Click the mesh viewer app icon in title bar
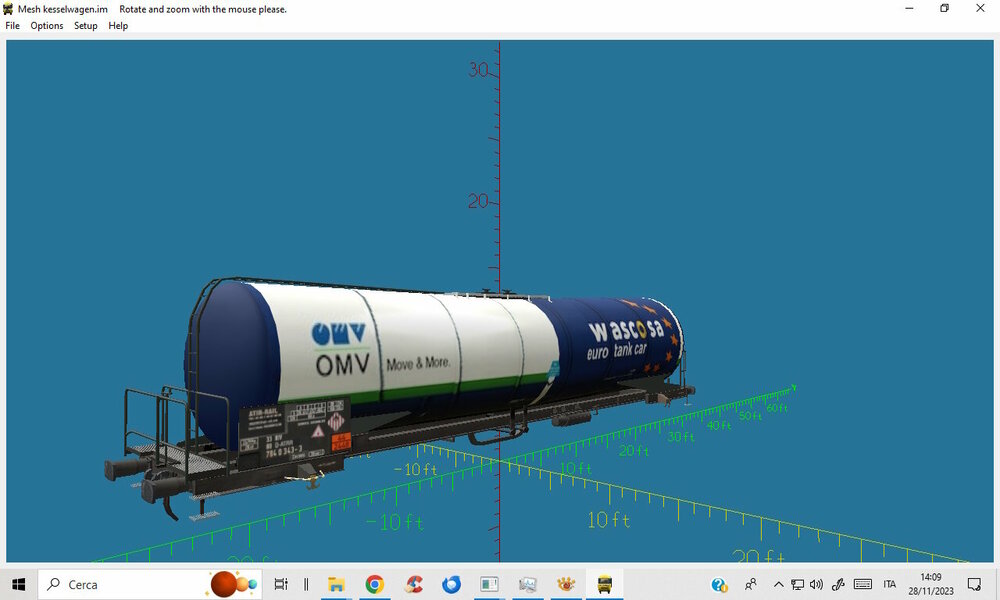1000x600 pixels. pyautogui.click(x=8, y=9)
